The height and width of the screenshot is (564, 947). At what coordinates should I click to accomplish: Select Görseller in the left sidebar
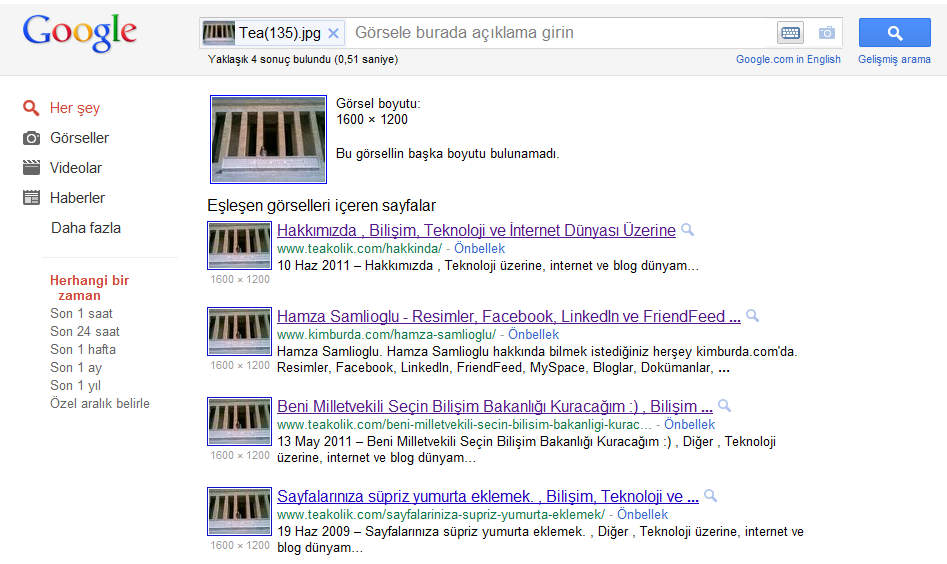[79, 138]
